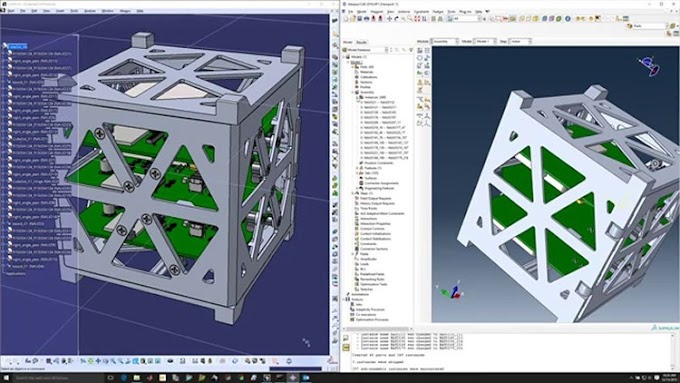Viewport: 680px width, 383px height.
Task: Open the selection filter dropdown showing All
Action: tap(466, 19)
